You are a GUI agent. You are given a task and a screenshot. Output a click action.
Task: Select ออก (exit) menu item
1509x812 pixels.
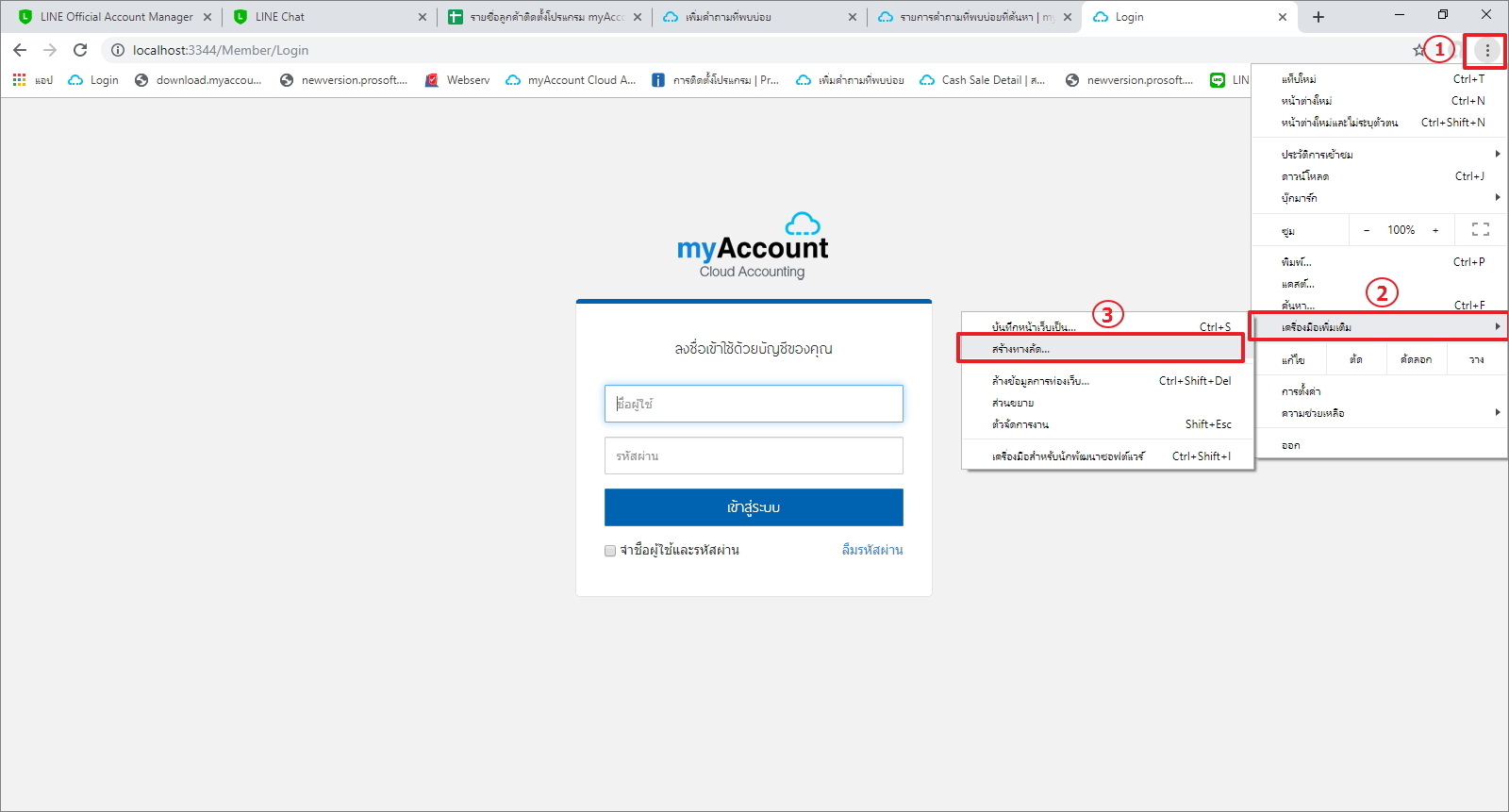pos(1380,445)
